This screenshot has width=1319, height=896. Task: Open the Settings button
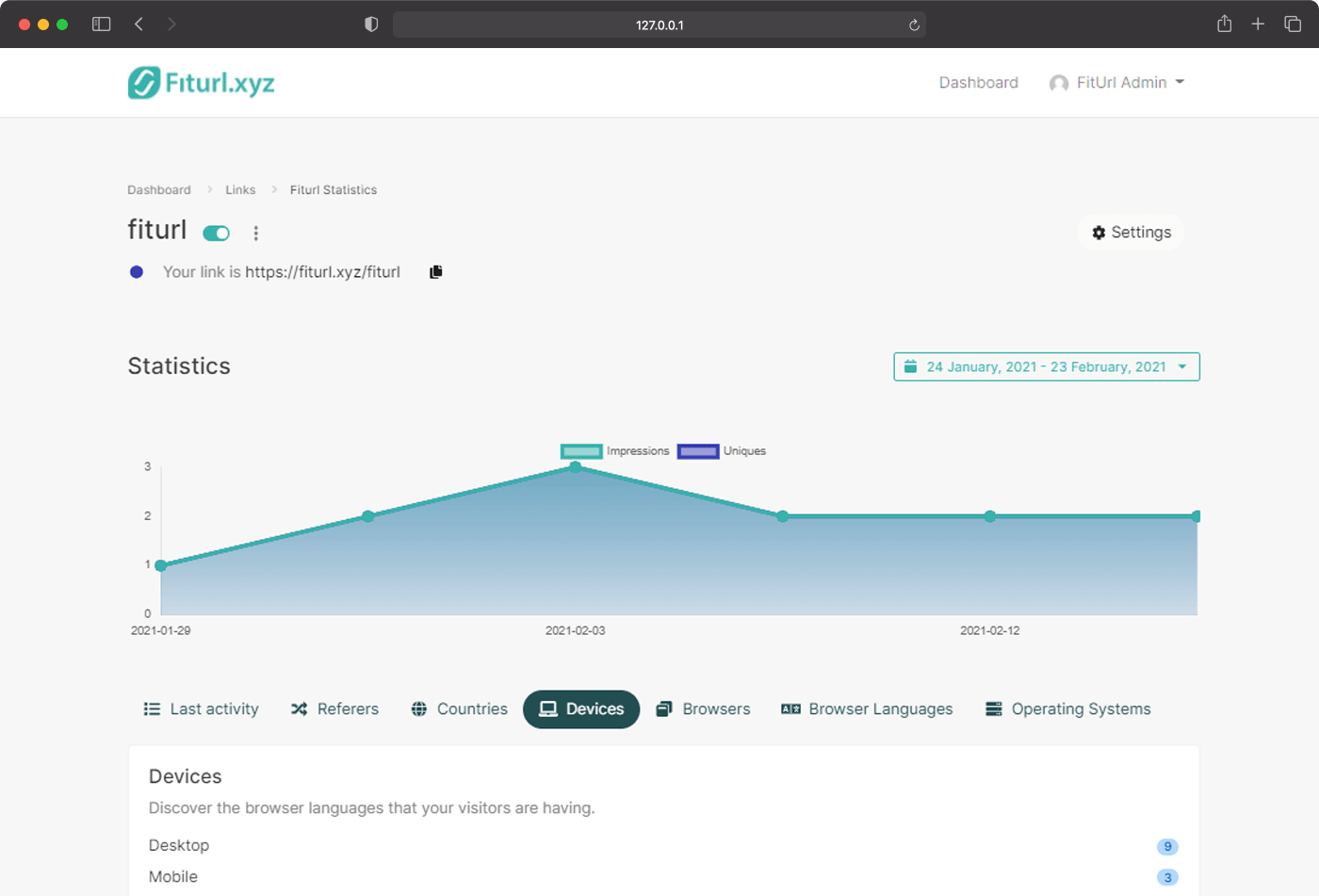pyautogui.click(x=1131, y=232)
